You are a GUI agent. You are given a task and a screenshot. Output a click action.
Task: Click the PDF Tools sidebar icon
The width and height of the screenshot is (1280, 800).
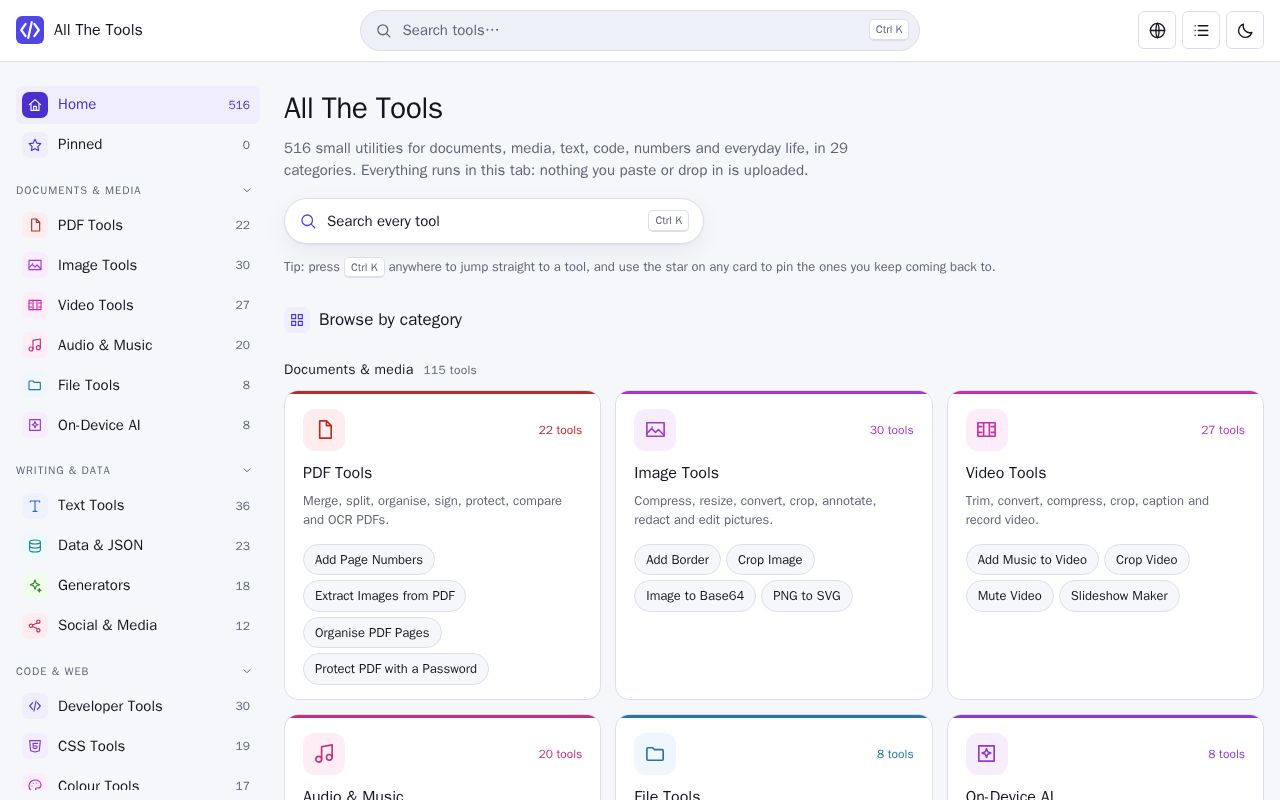coord(35,225)
